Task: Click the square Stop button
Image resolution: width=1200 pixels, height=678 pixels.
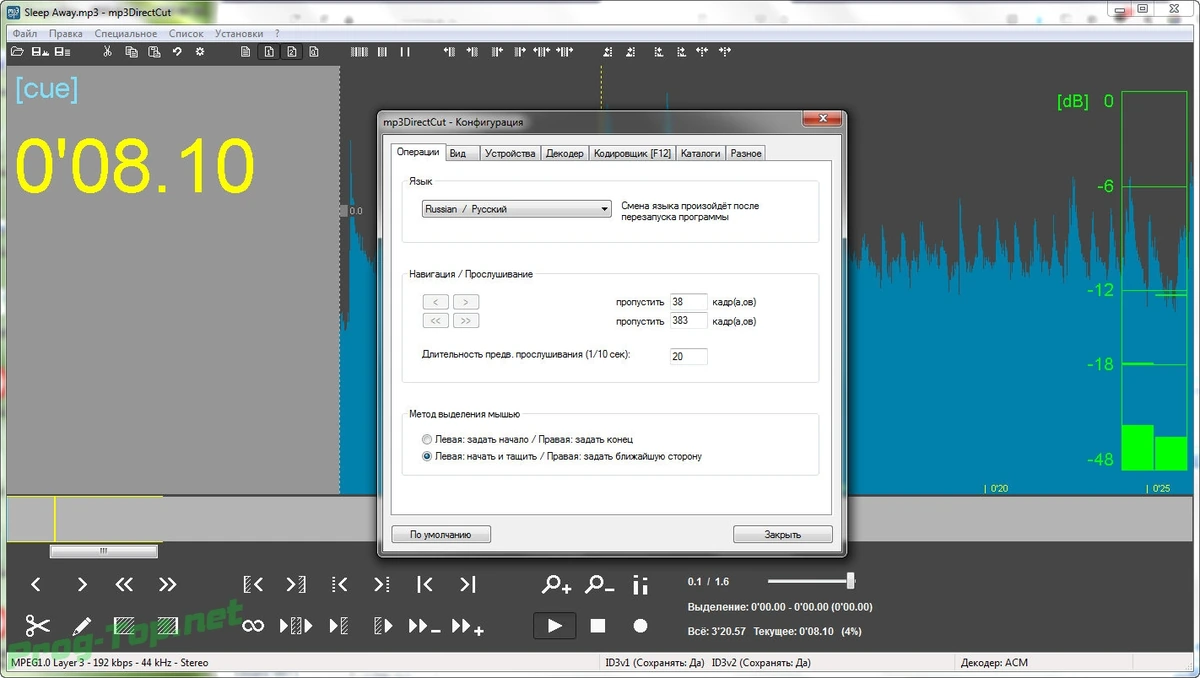Action: (x=598, y=626)
